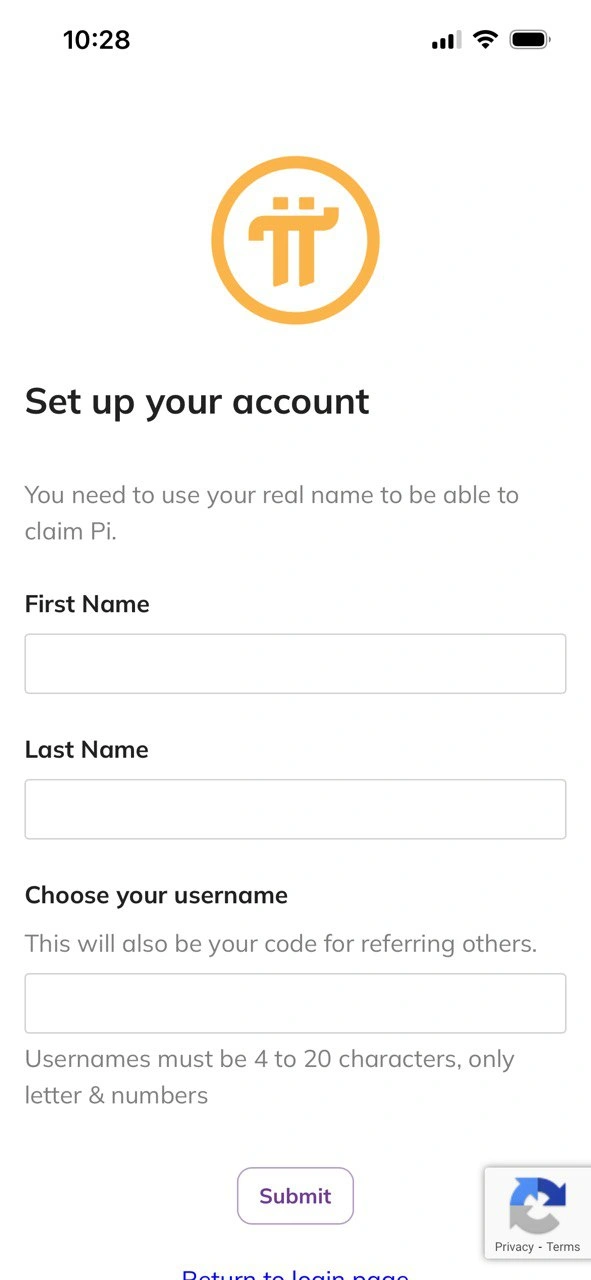Click the Wi-Fi icon in the status bar
This screenshot has height=1280, width=591.
pos(486,39)
